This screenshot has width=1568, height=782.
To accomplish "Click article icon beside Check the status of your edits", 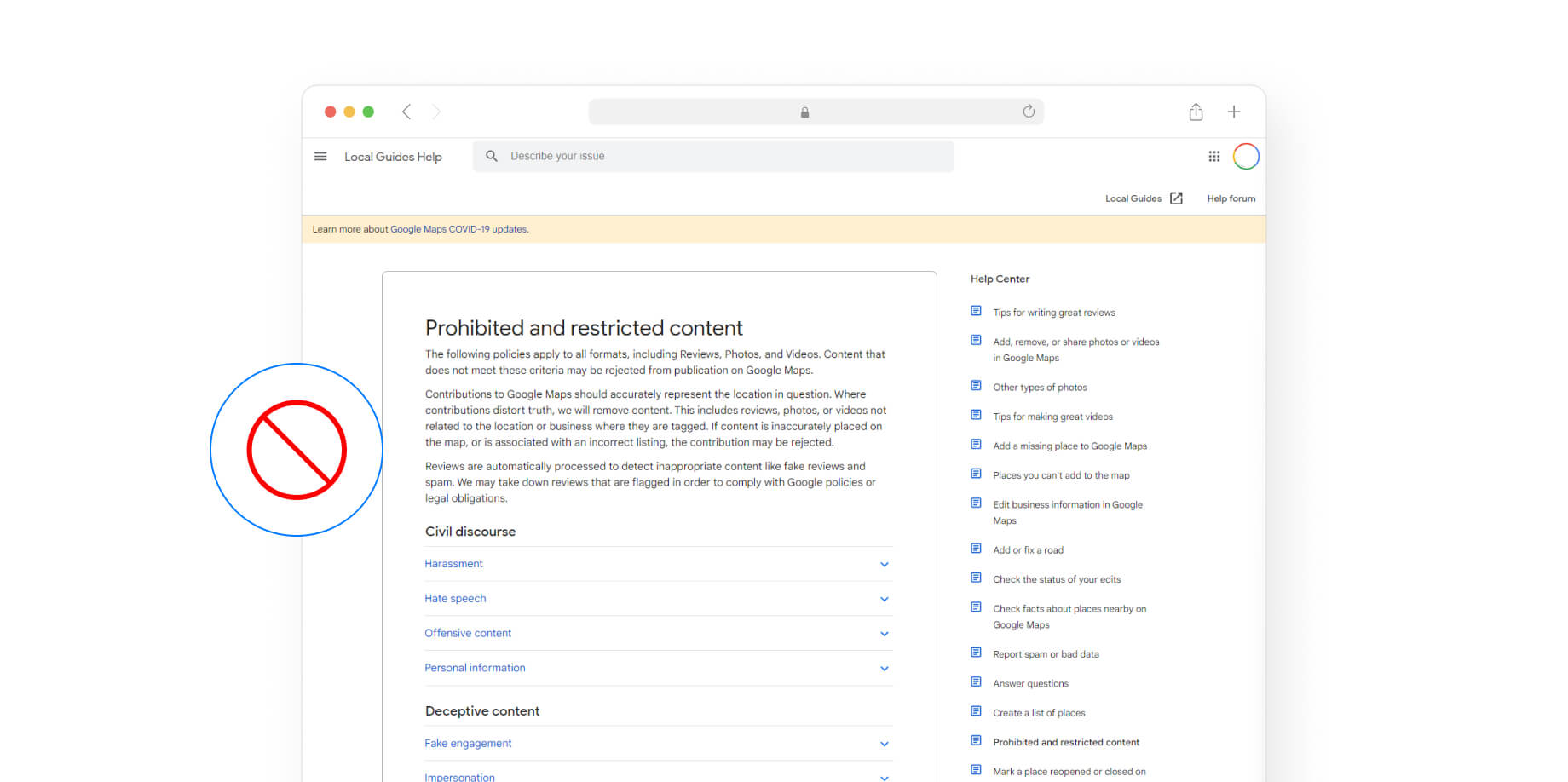I will [976, 578].
